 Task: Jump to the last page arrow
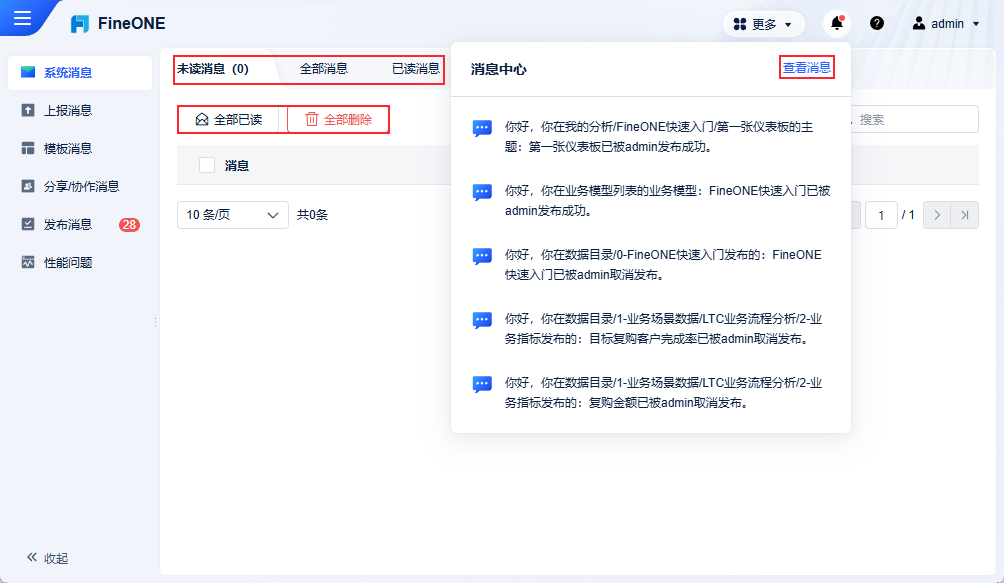point(964,215)
